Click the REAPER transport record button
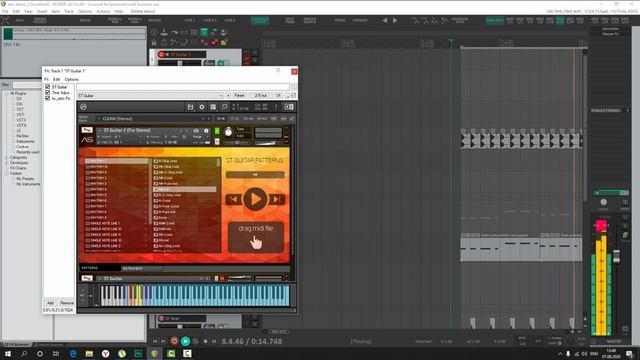The image size is (640, 360). (174, 341)
